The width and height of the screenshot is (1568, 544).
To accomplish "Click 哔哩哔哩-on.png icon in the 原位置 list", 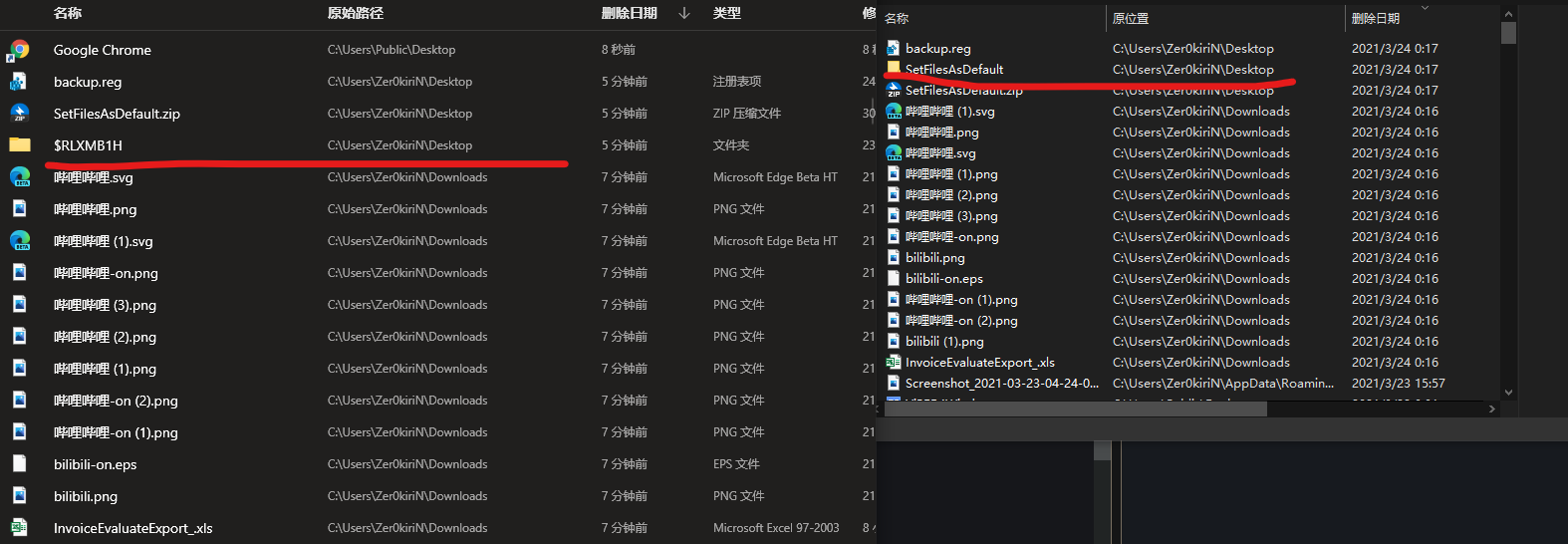I will point(894,236).
